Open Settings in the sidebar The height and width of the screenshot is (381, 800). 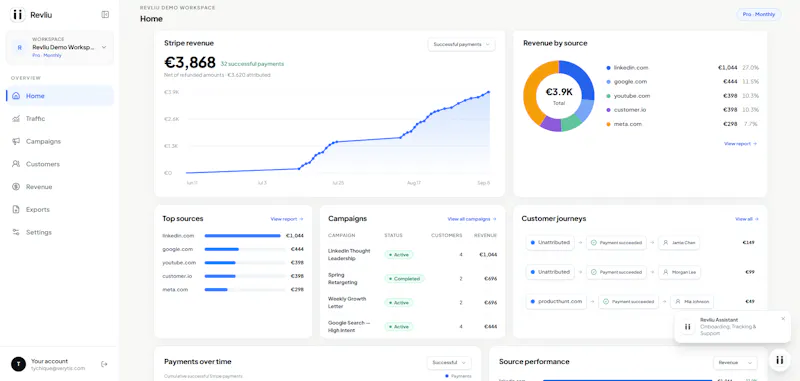[60, 232]
